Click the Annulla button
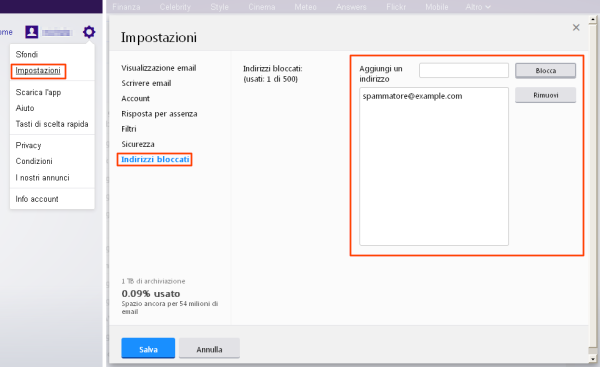The height and width of the screenshot is (367, 600). tap(209, 348)
